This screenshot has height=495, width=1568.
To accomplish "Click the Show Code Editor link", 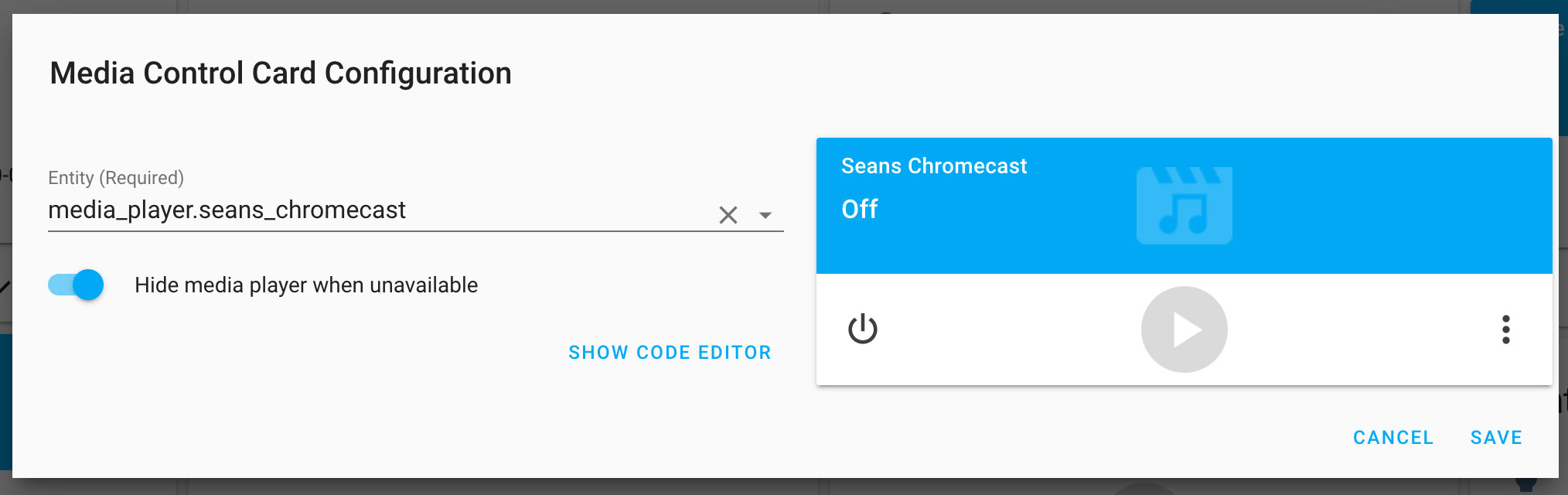I will [x=670, y=352].
